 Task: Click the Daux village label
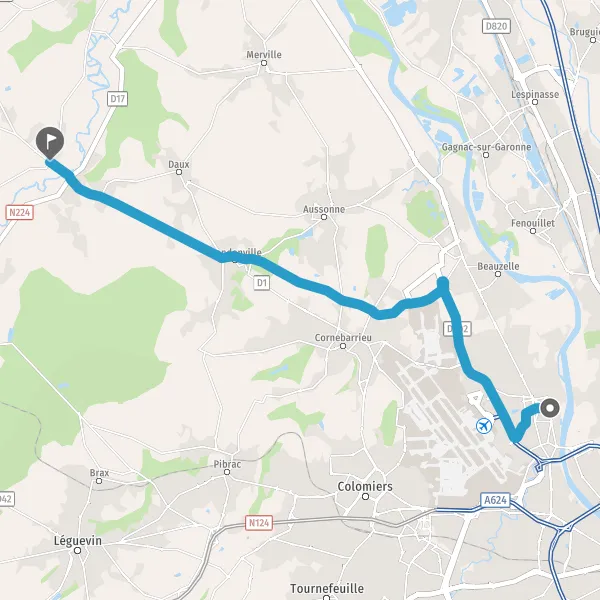[x=179, y=165]
